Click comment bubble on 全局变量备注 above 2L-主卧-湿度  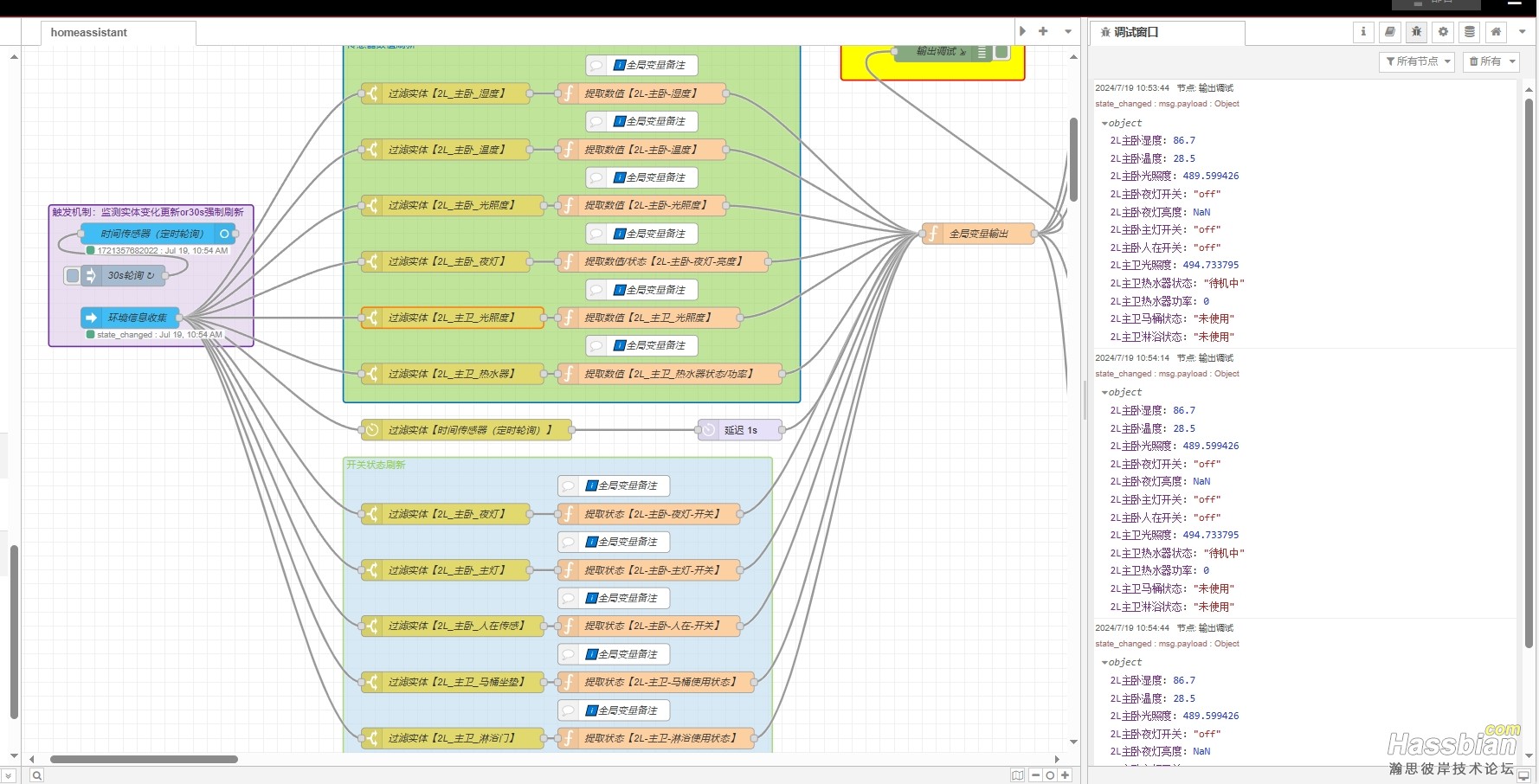coord(596,65)
